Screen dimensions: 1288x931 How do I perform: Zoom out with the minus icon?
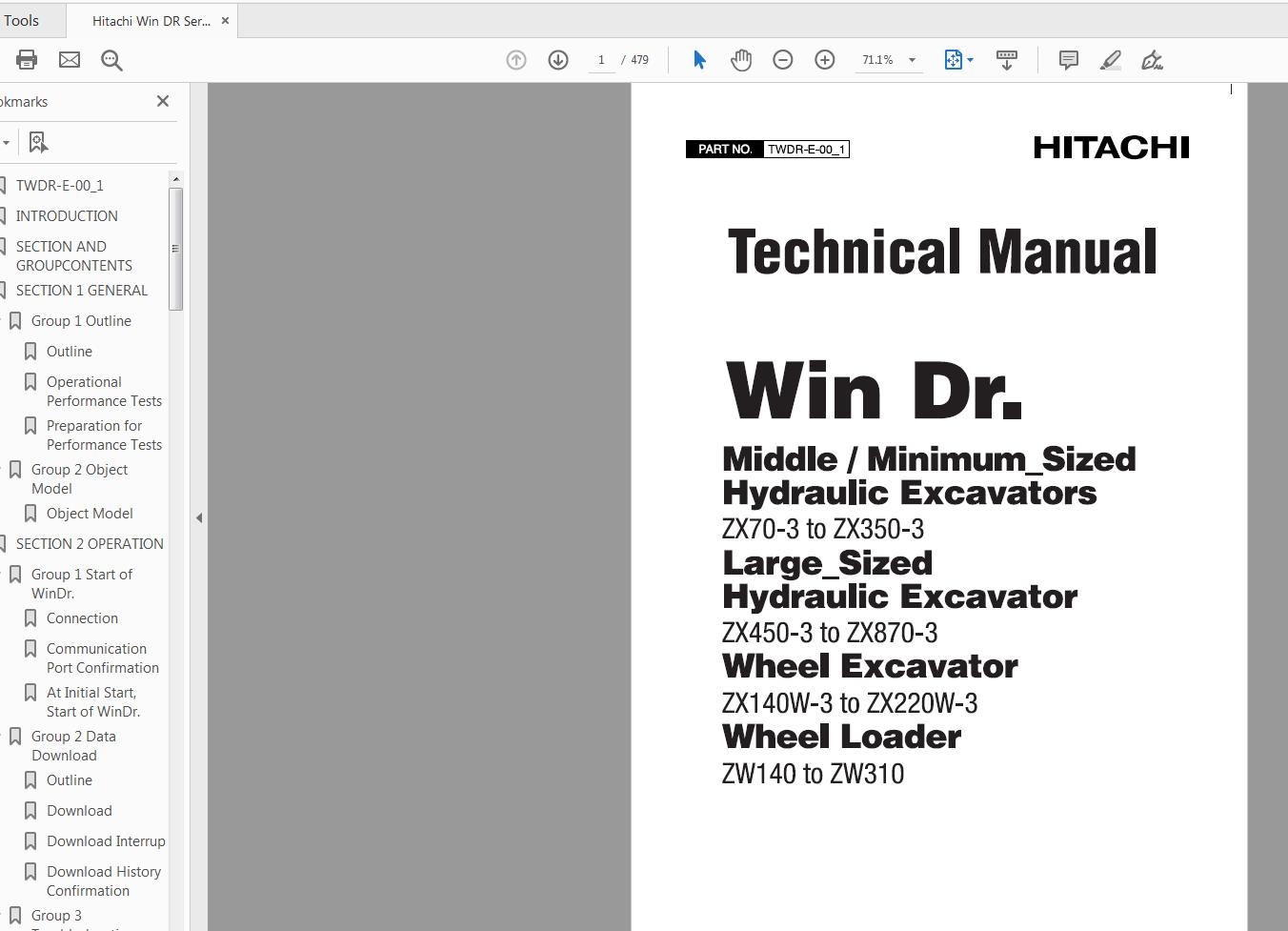click(x=783, y=60)
